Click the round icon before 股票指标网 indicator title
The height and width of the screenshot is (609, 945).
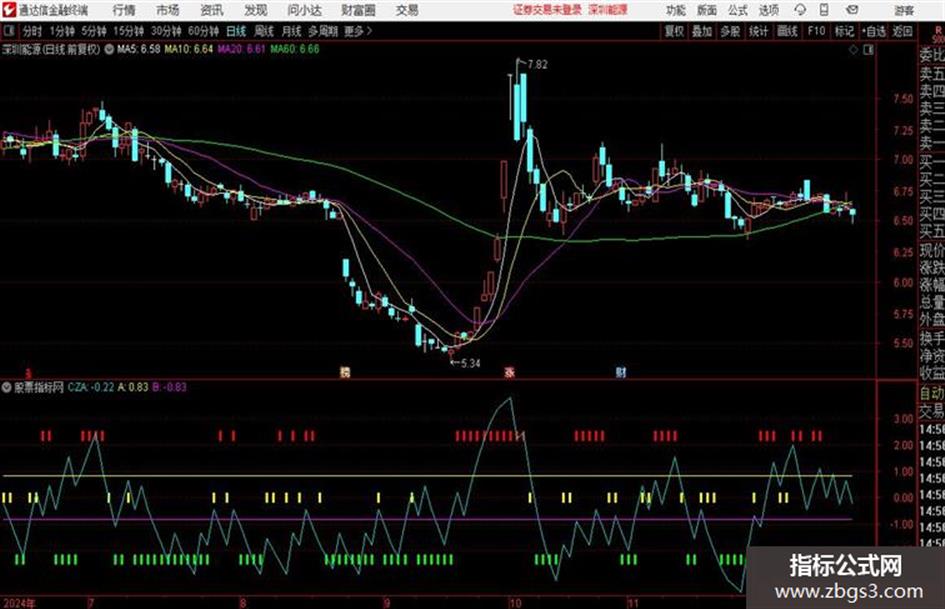click(7, 387)
